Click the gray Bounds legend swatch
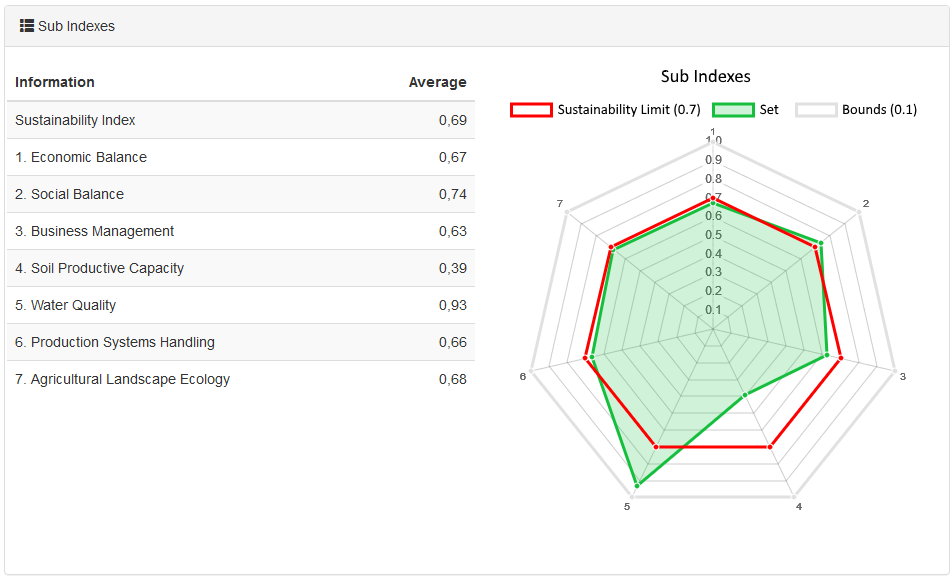This screenshot has width=952, height=581. click(816, 110)
